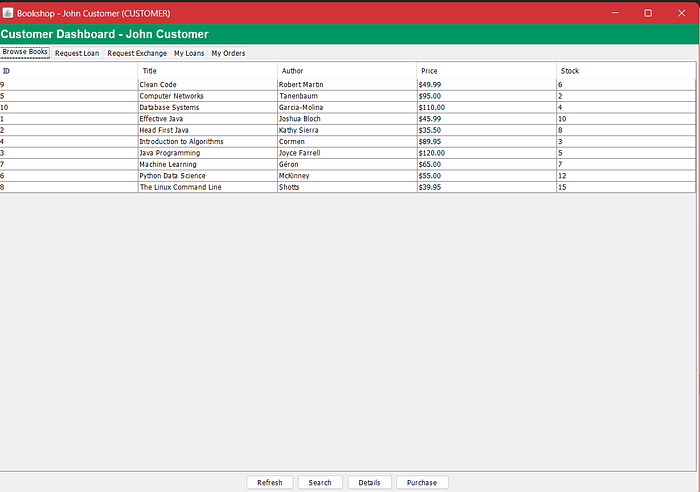This screenshot has height=492, width=700.
Task: Click the $55.00 price cell
Action: [487, 175]
